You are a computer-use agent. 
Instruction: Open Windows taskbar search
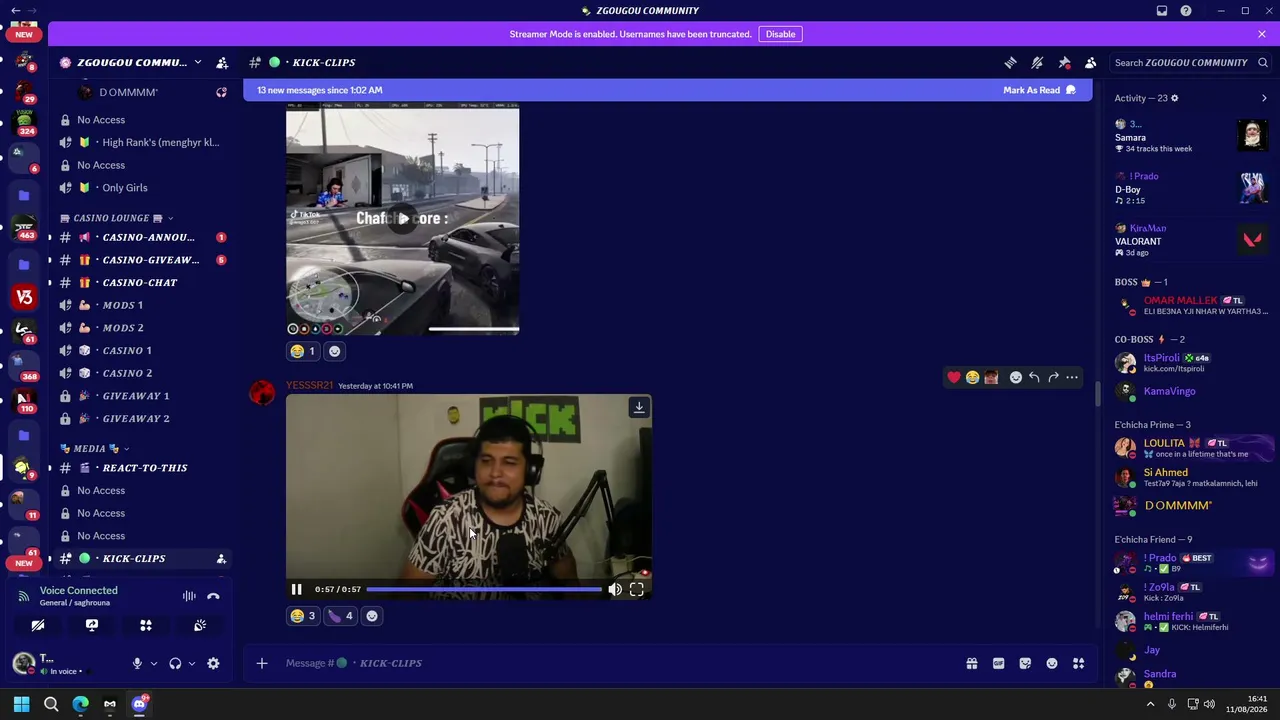(x=51, y=704)
